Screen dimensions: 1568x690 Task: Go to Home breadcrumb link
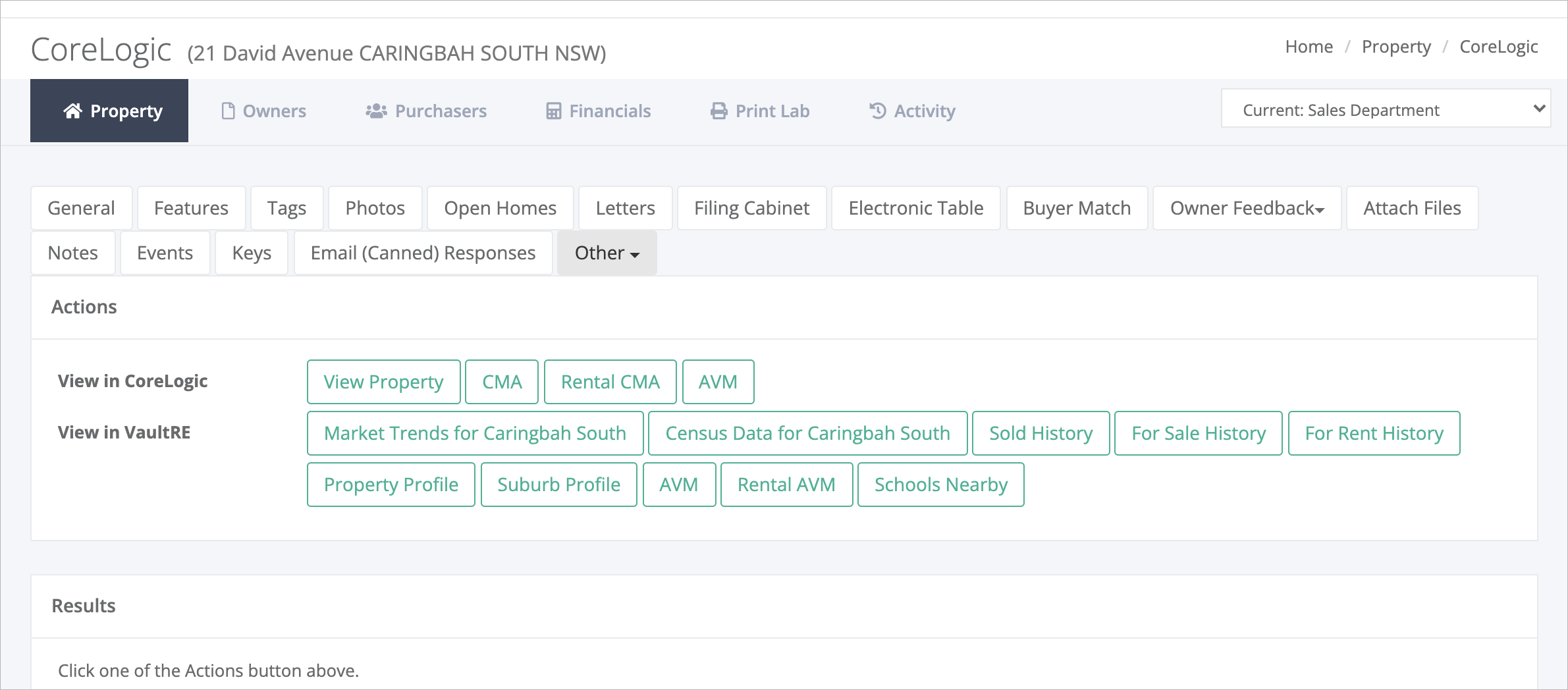(1309, 47)
